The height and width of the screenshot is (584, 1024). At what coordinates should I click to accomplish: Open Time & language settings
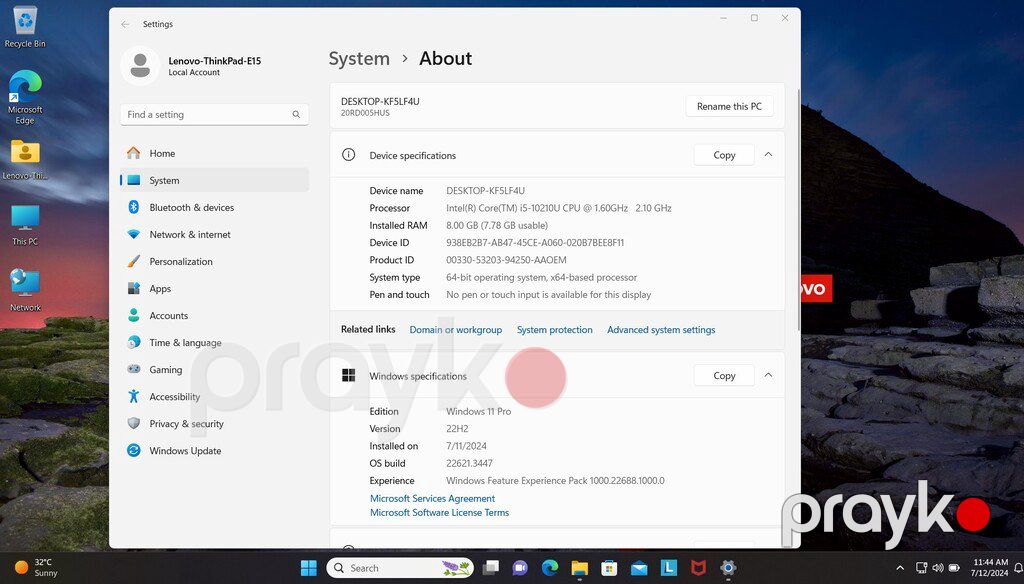[214, 342]
